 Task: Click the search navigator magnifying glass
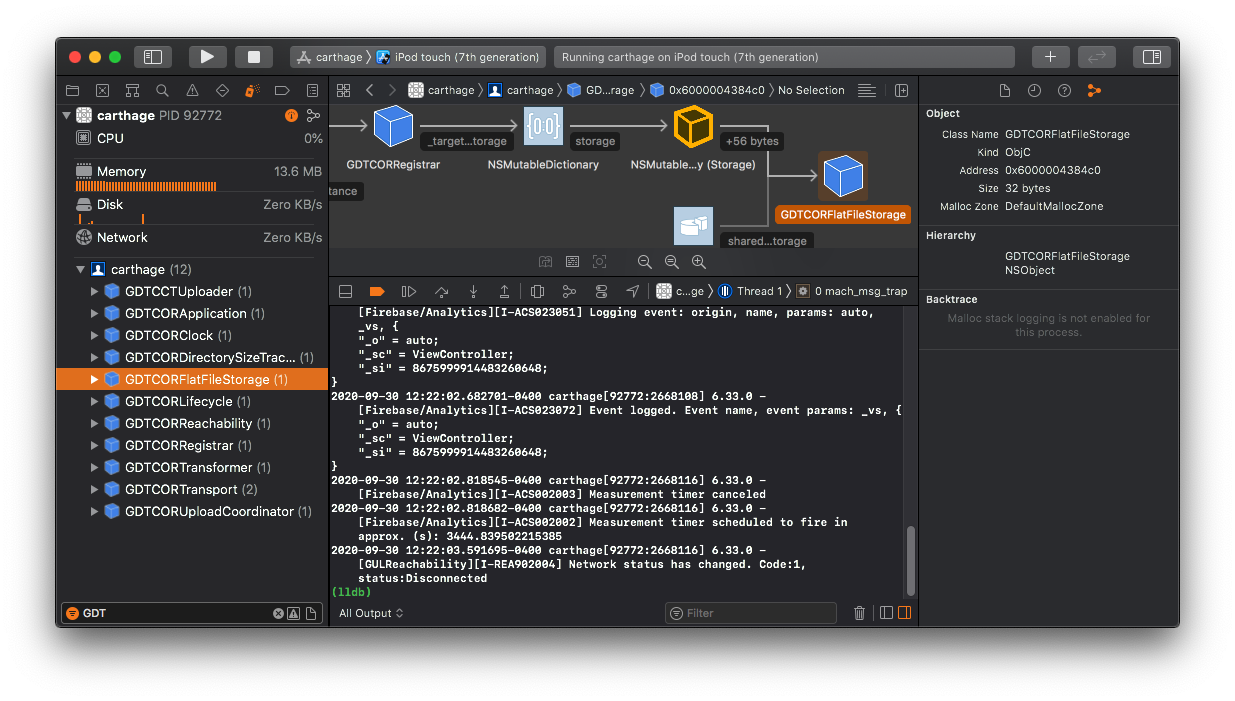click(x=161, y=90)
